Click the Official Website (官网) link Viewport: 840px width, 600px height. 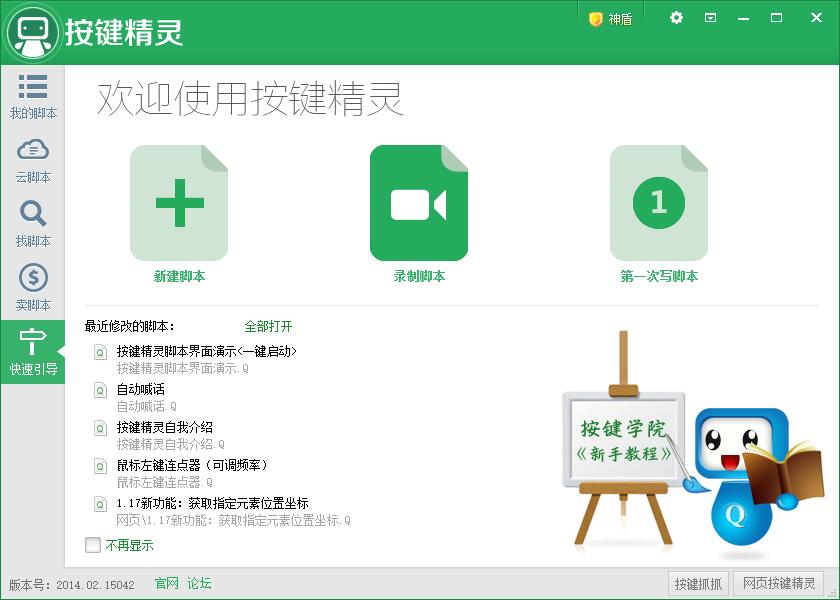166,583
